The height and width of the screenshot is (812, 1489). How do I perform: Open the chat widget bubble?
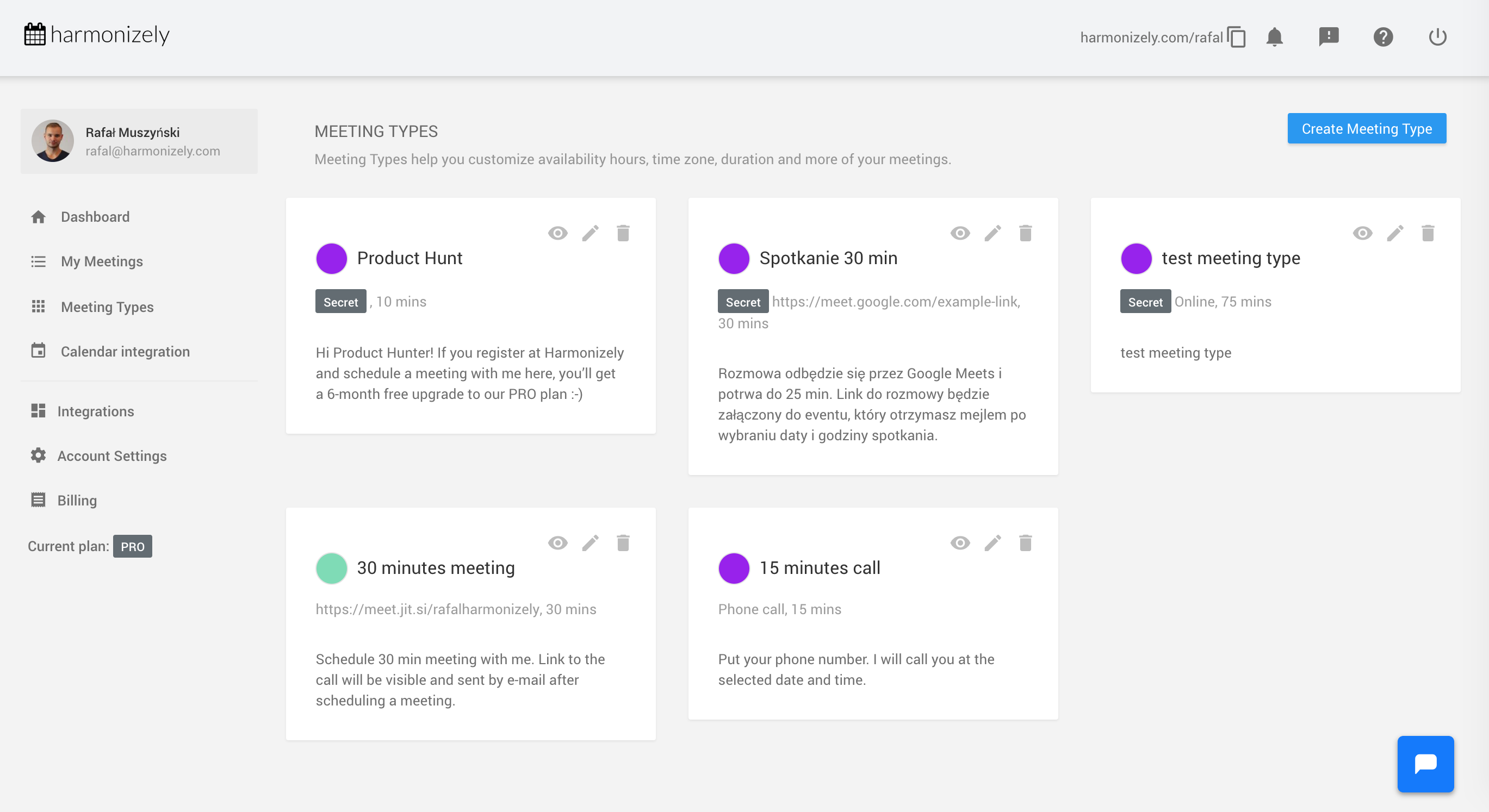point(1425,764)
